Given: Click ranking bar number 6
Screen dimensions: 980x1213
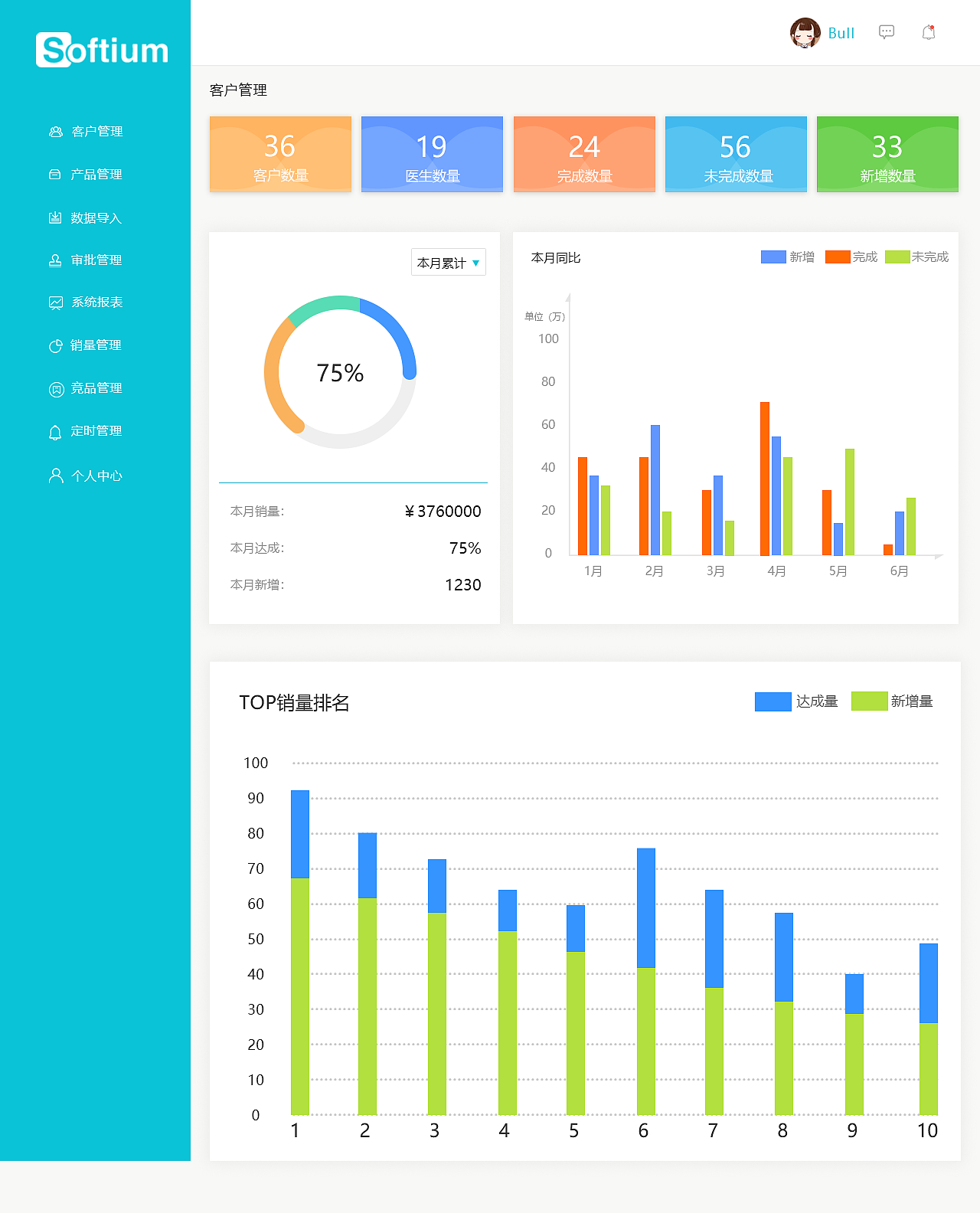Looking at the screenshot, I should (646, 982).
